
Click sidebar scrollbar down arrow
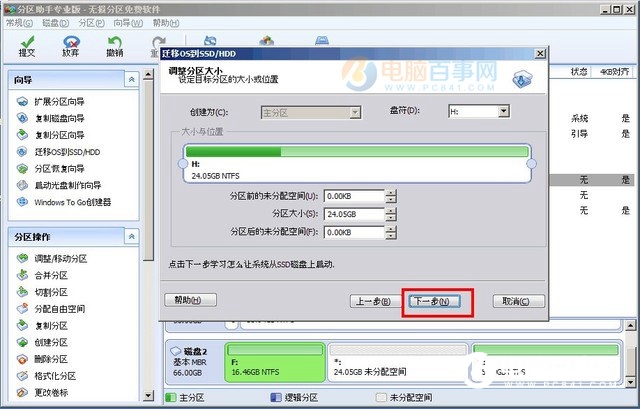point(148,395)
